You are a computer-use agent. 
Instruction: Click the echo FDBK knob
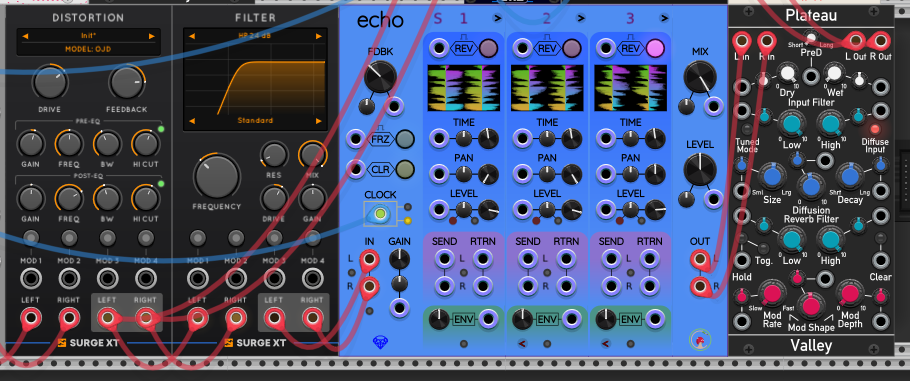[x=380, y=78]
